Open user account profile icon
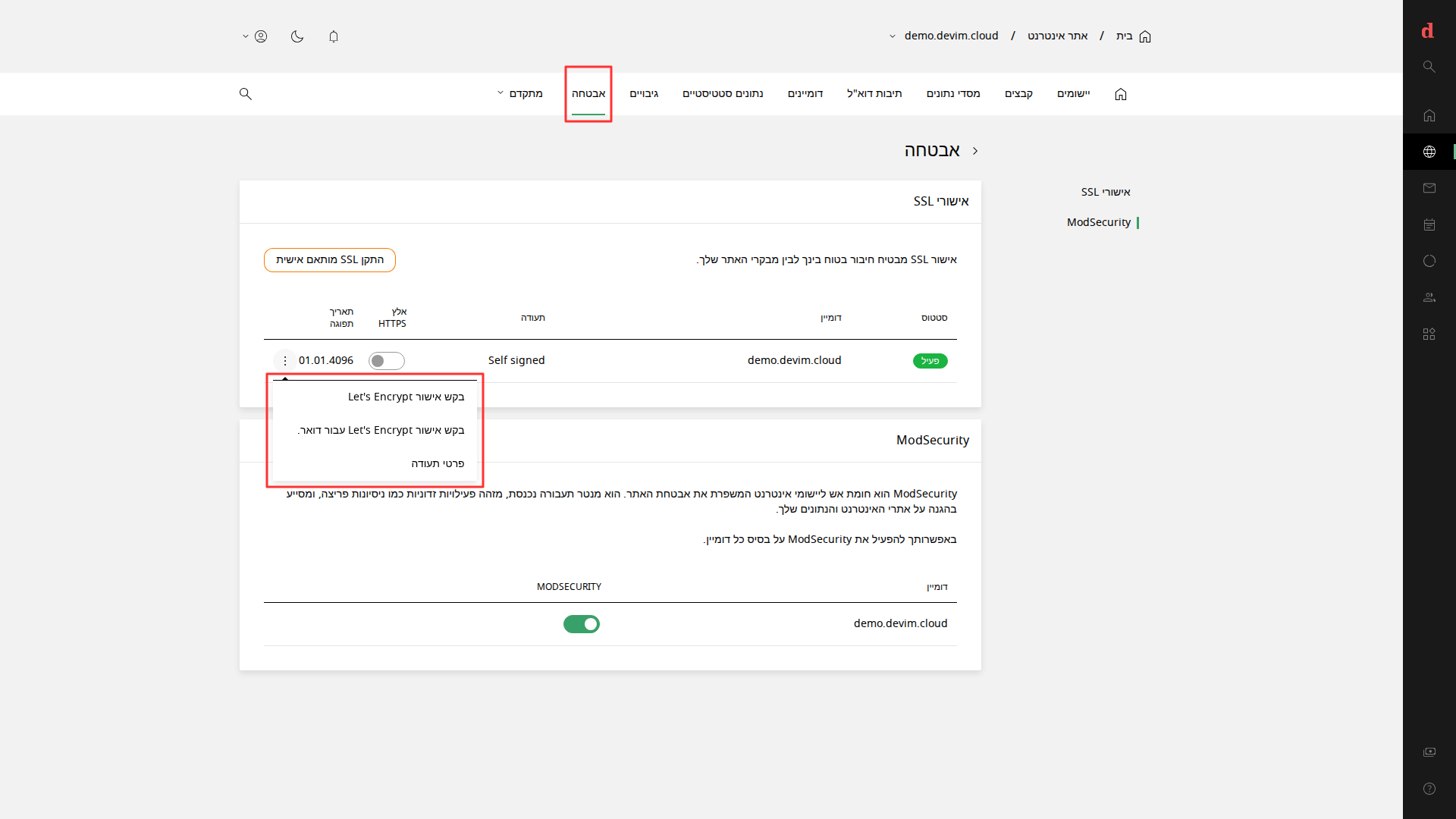 261,36
